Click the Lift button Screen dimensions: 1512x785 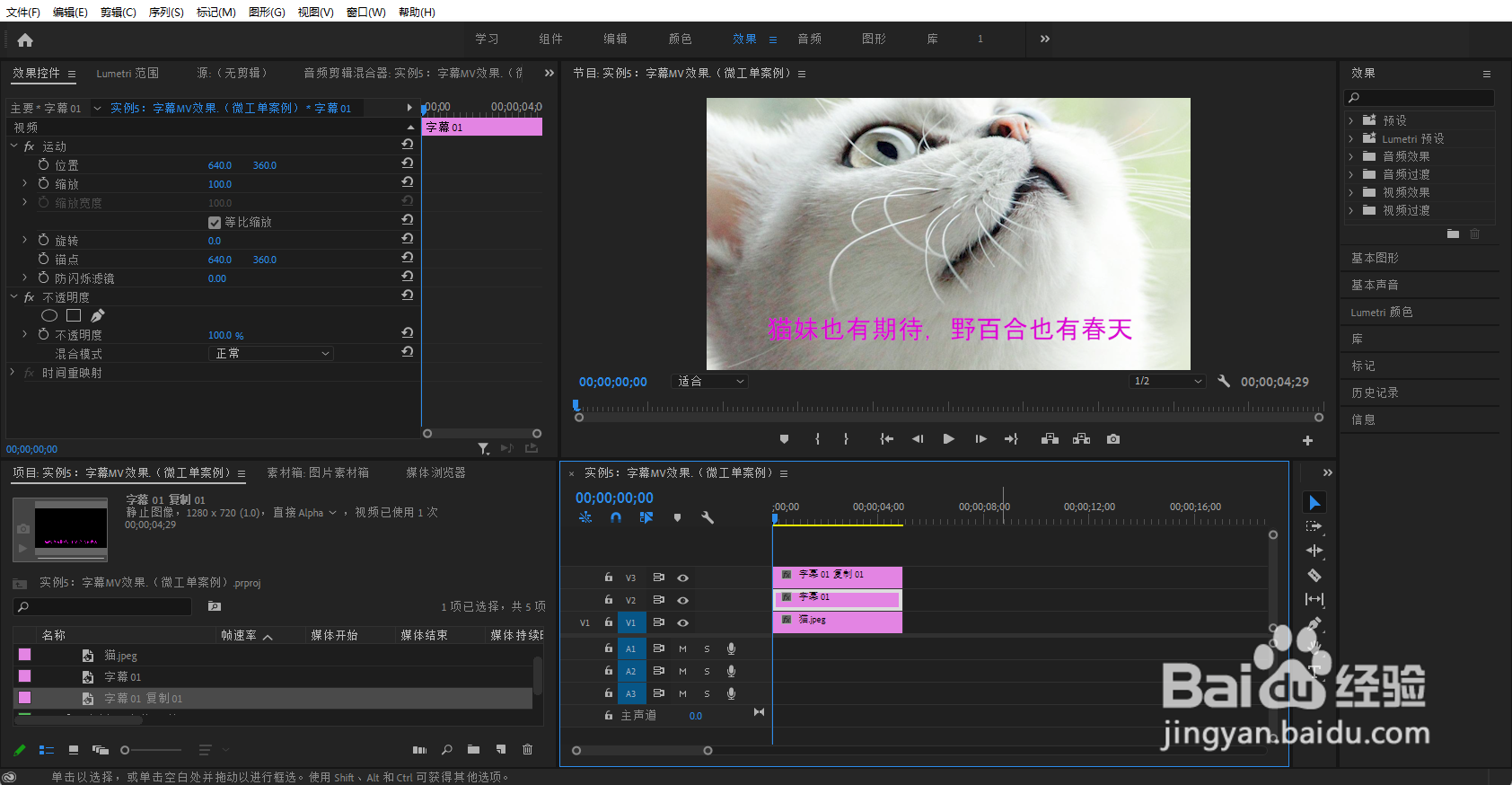click(1050, 439)
